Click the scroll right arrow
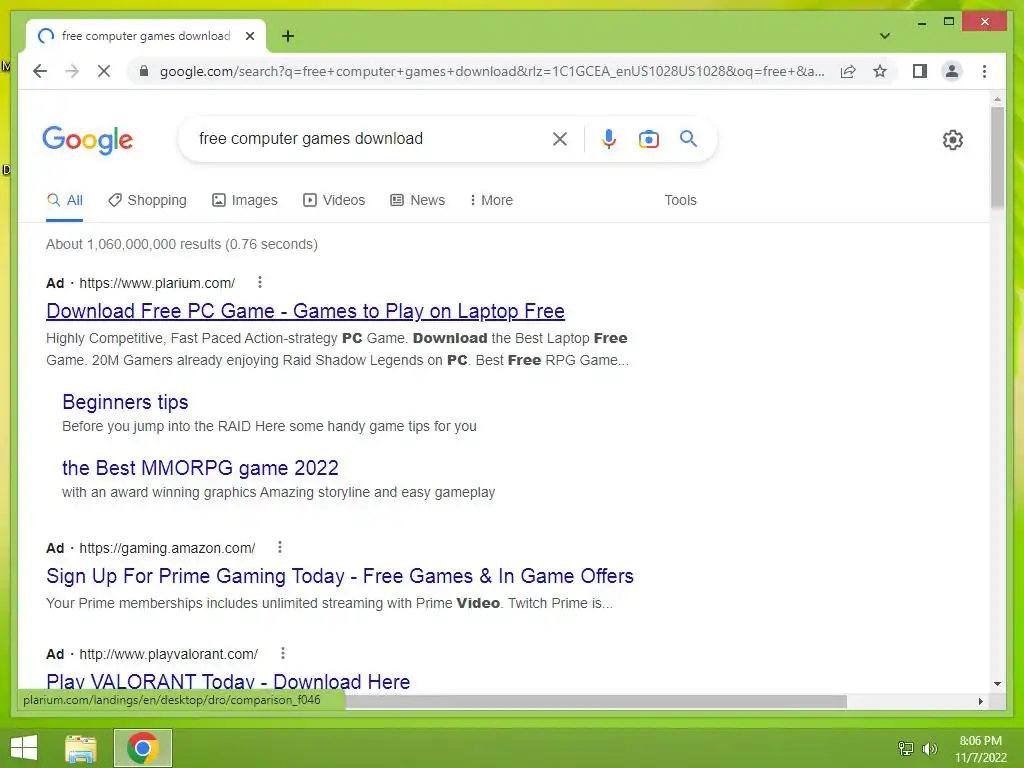 point(980,701)
